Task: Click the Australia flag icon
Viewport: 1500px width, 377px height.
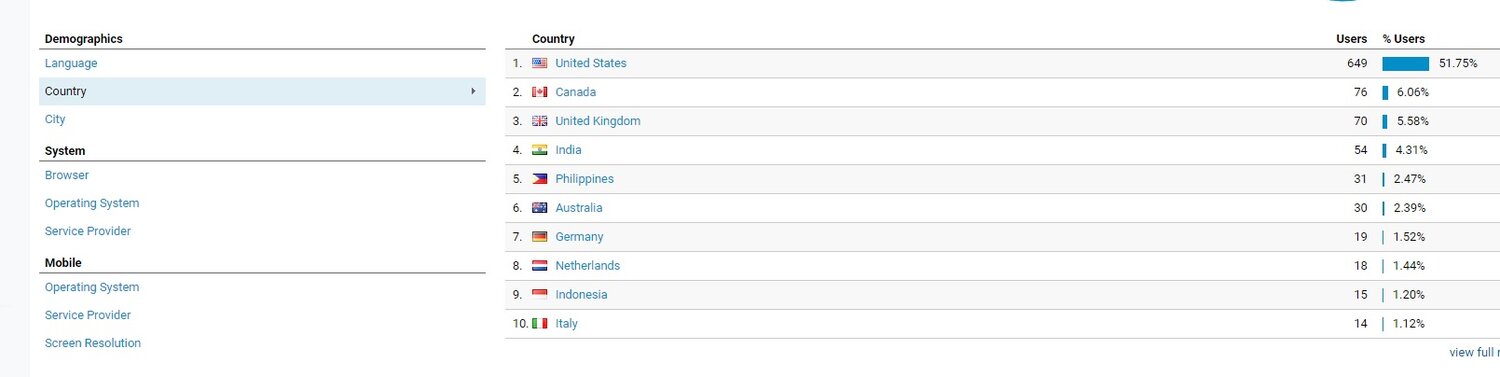Action: [x=539, y=208]
